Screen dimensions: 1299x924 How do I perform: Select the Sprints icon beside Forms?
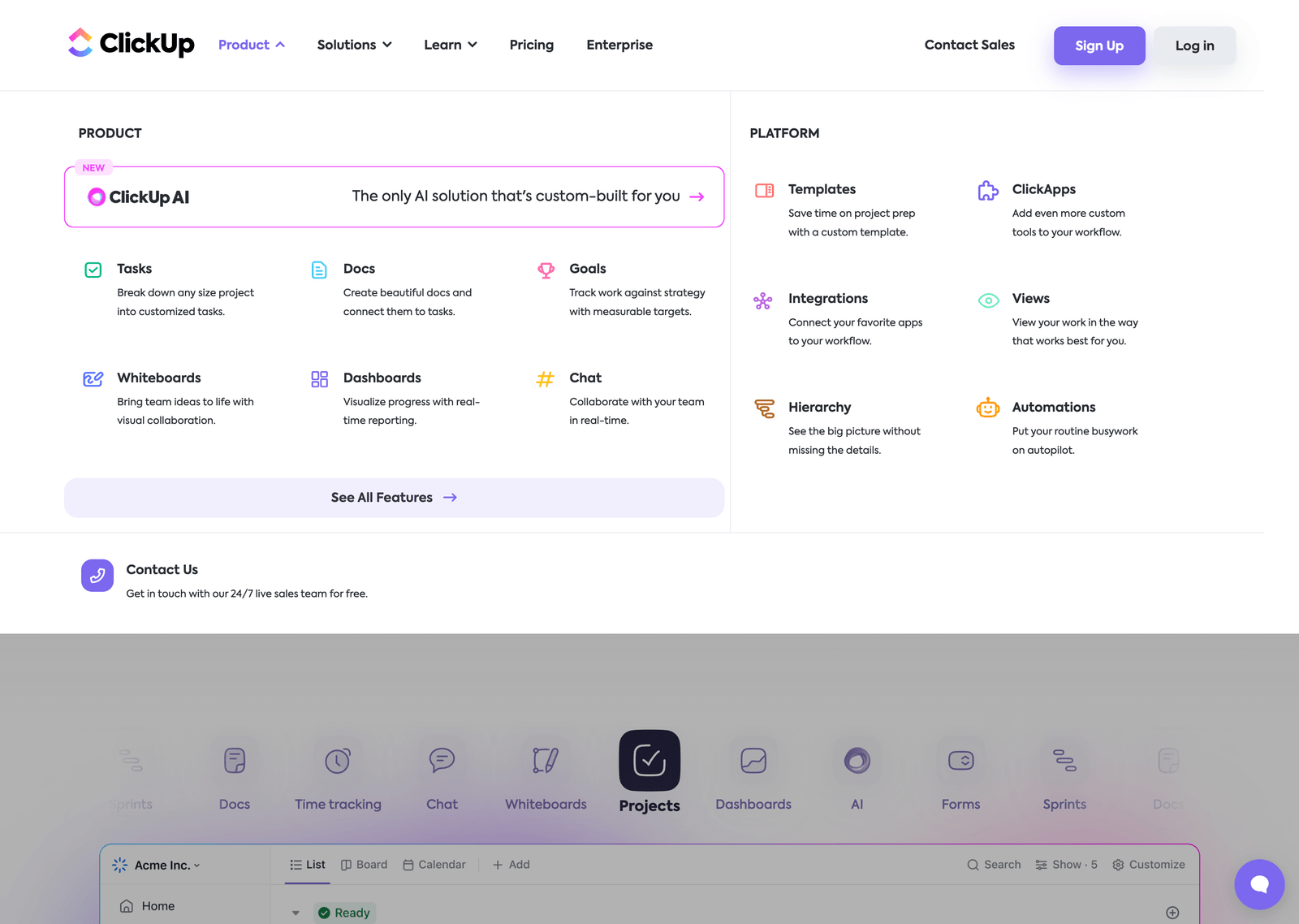1064,761
